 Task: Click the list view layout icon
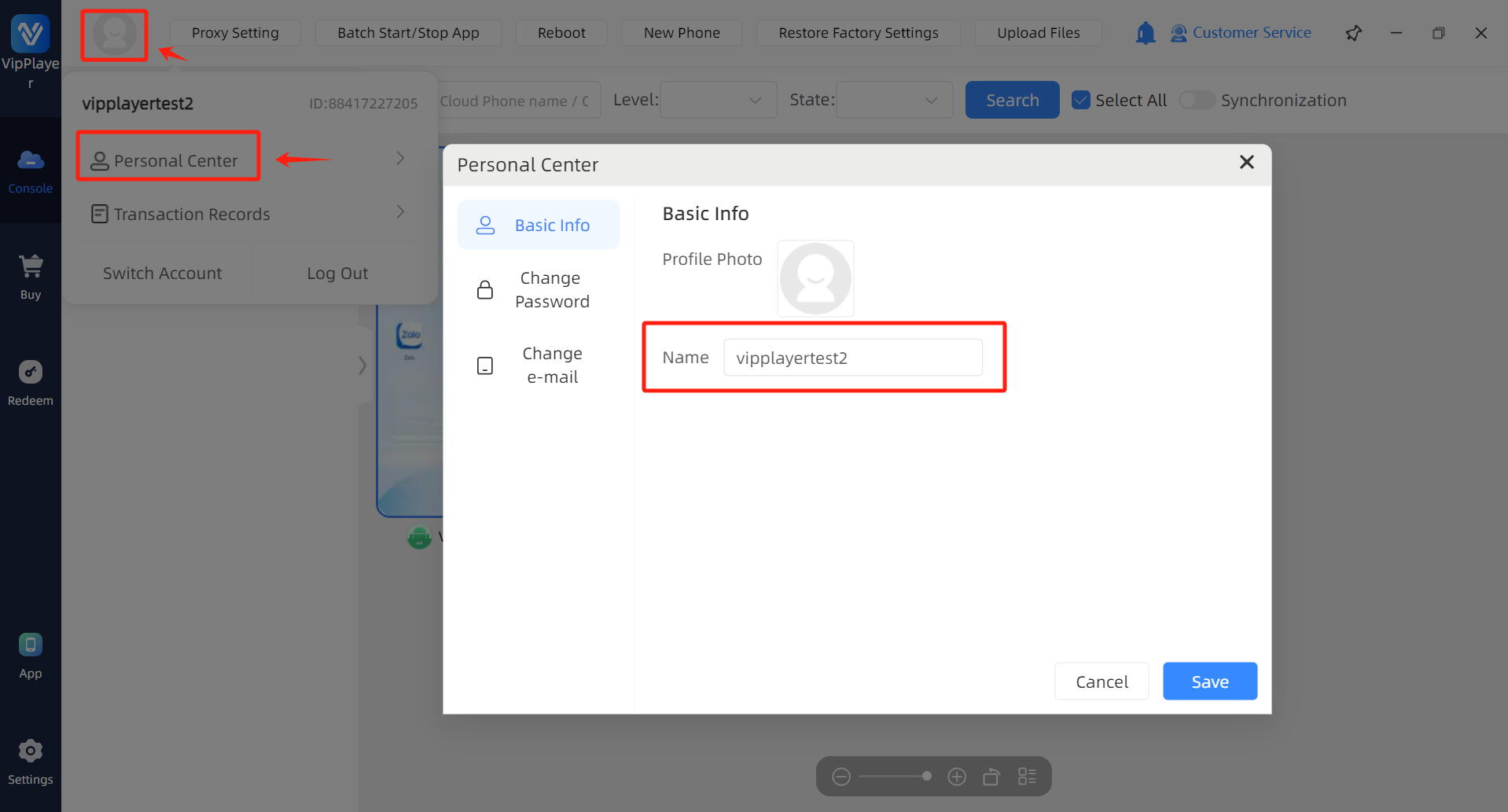pos(1026,777)
